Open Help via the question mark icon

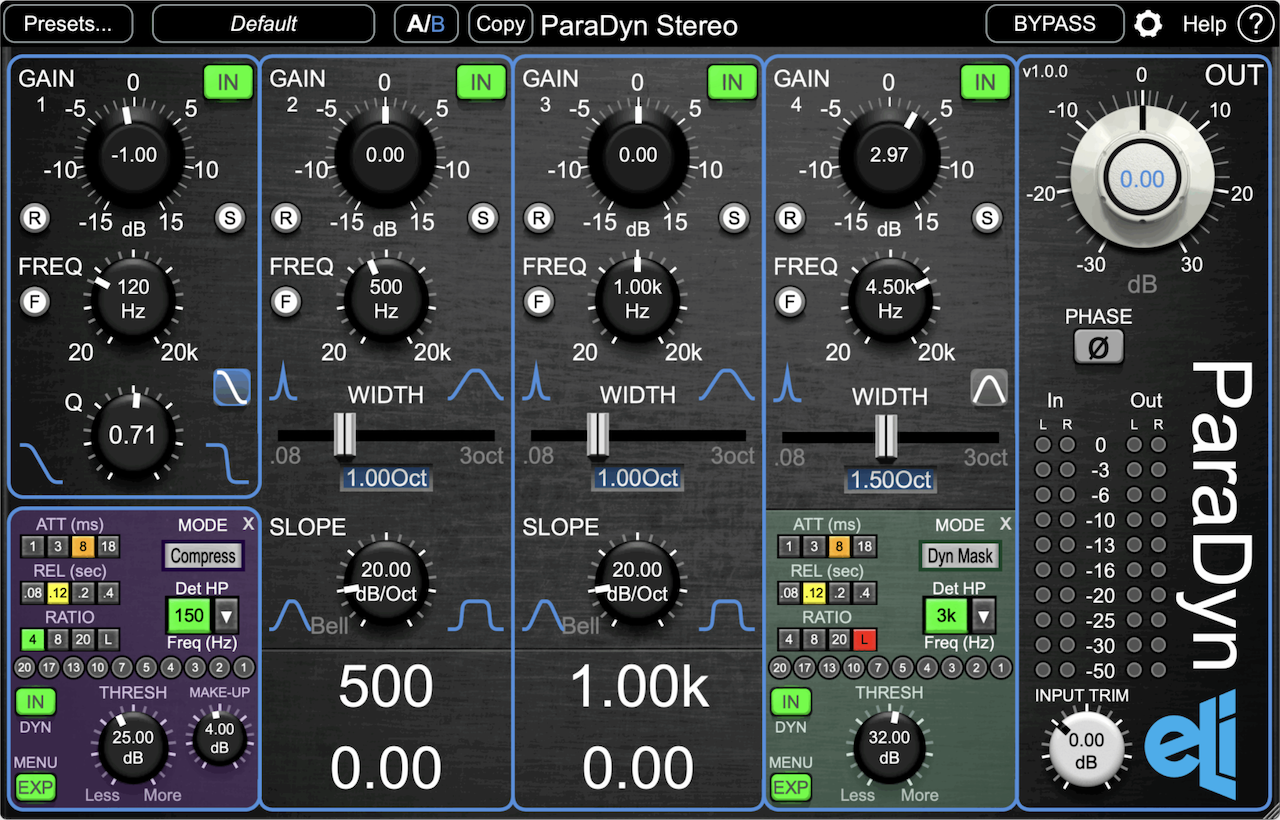tap(1254, 24)
